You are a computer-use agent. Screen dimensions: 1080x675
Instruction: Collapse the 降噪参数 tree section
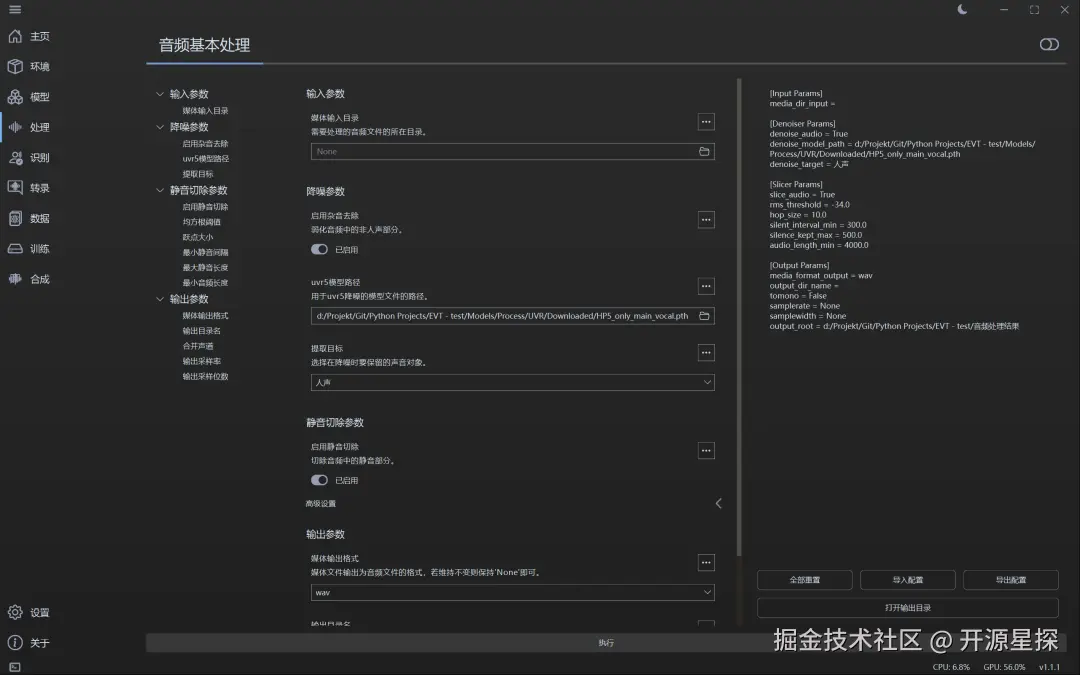click(x=160, y=127)
